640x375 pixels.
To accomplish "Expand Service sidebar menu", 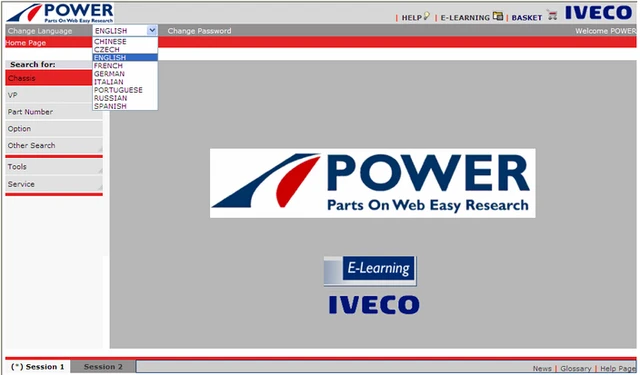I will (x=54, y=184).
